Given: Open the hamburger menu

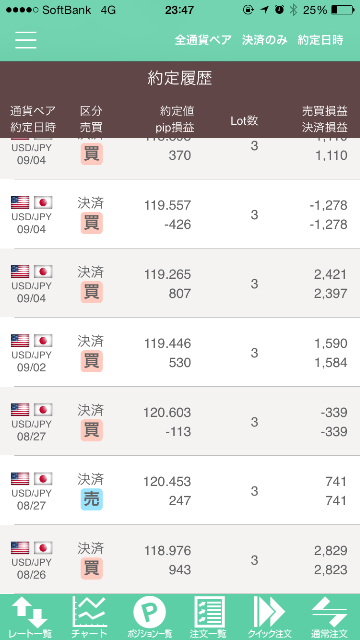Looking at the screenshot, I should [x=26, y=40].
